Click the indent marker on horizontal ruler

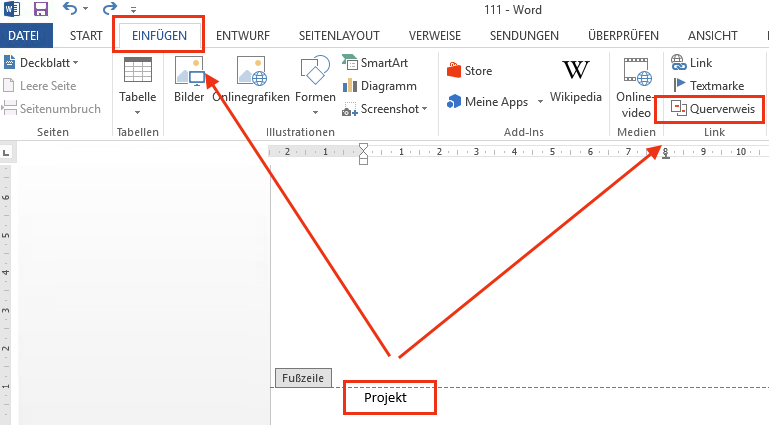pos(363,153)
